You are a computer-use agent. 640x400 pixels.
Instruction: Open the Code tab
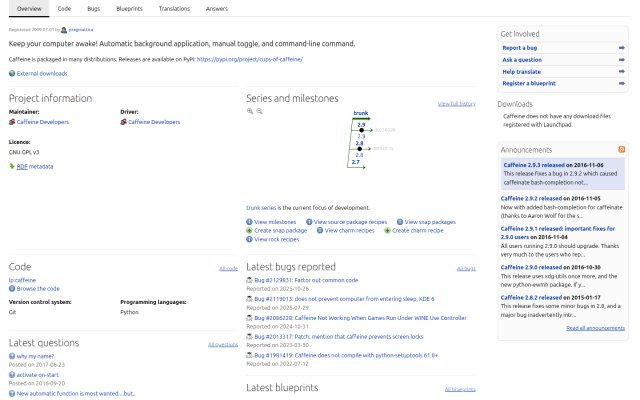[x=64, y=9]
